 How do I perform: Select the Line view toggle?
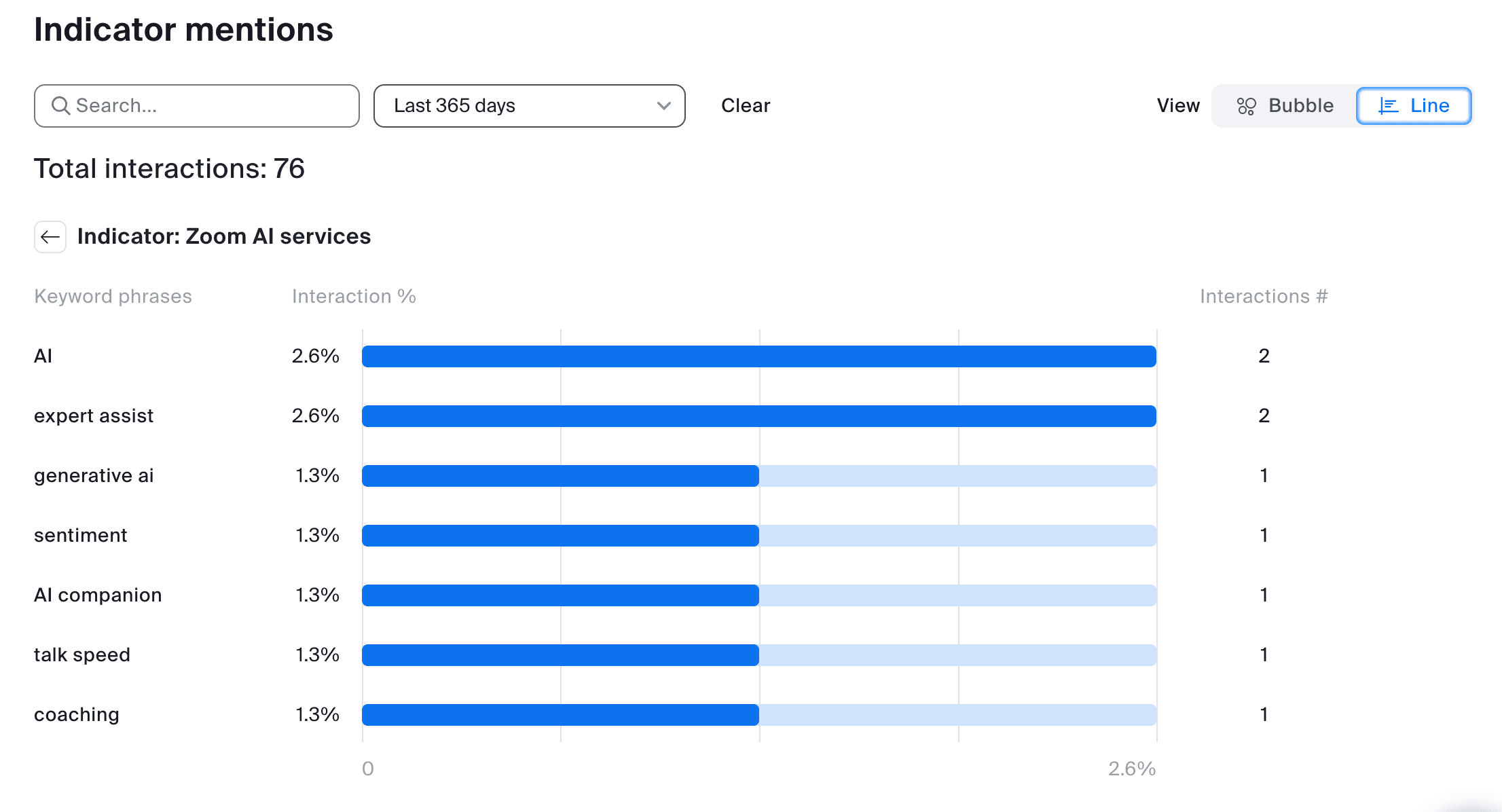click(x=1414, y=106)
